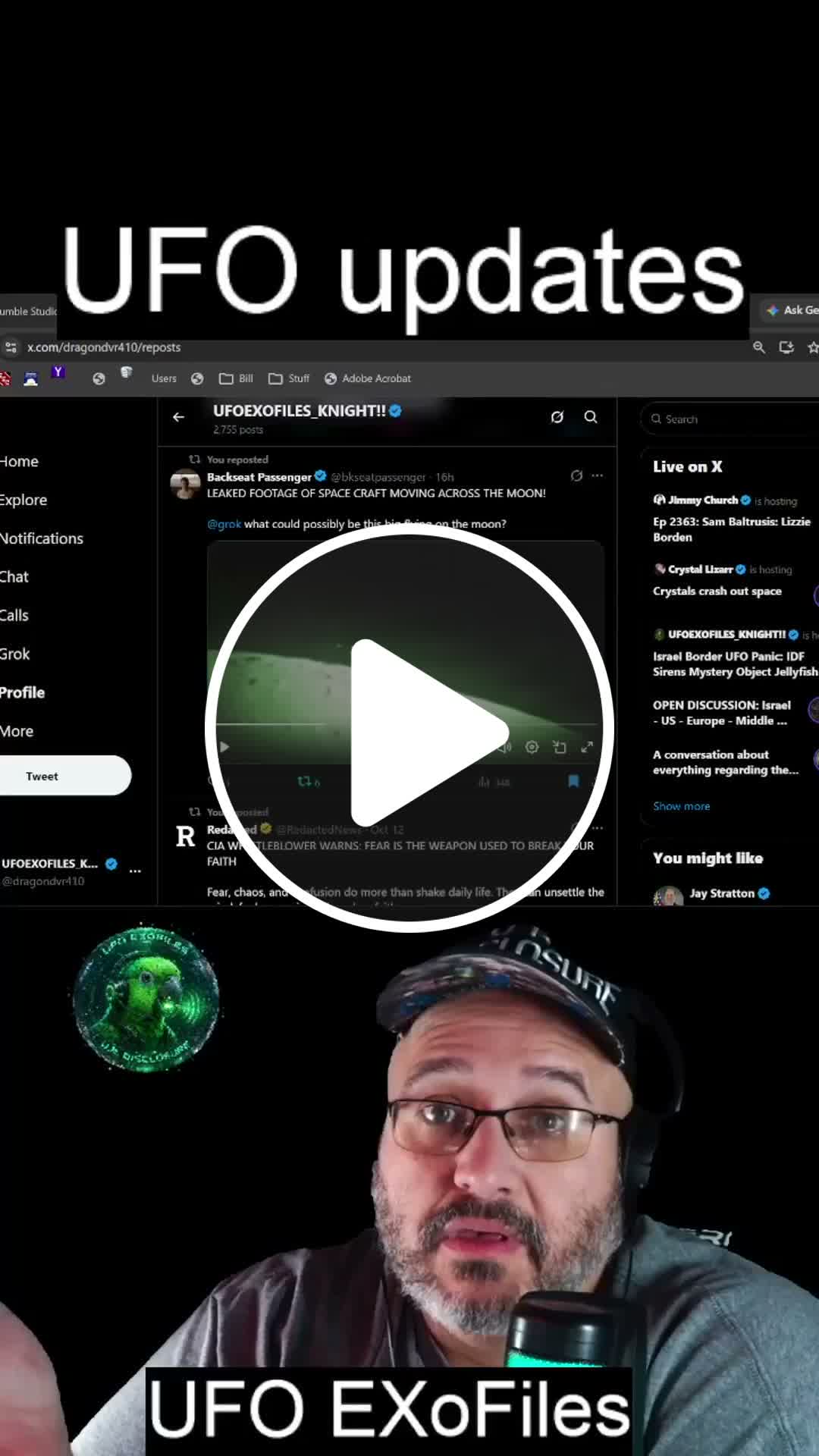Click the install app icon in address bar
This screenshot has width=819, height=1456.
[786, 347]
